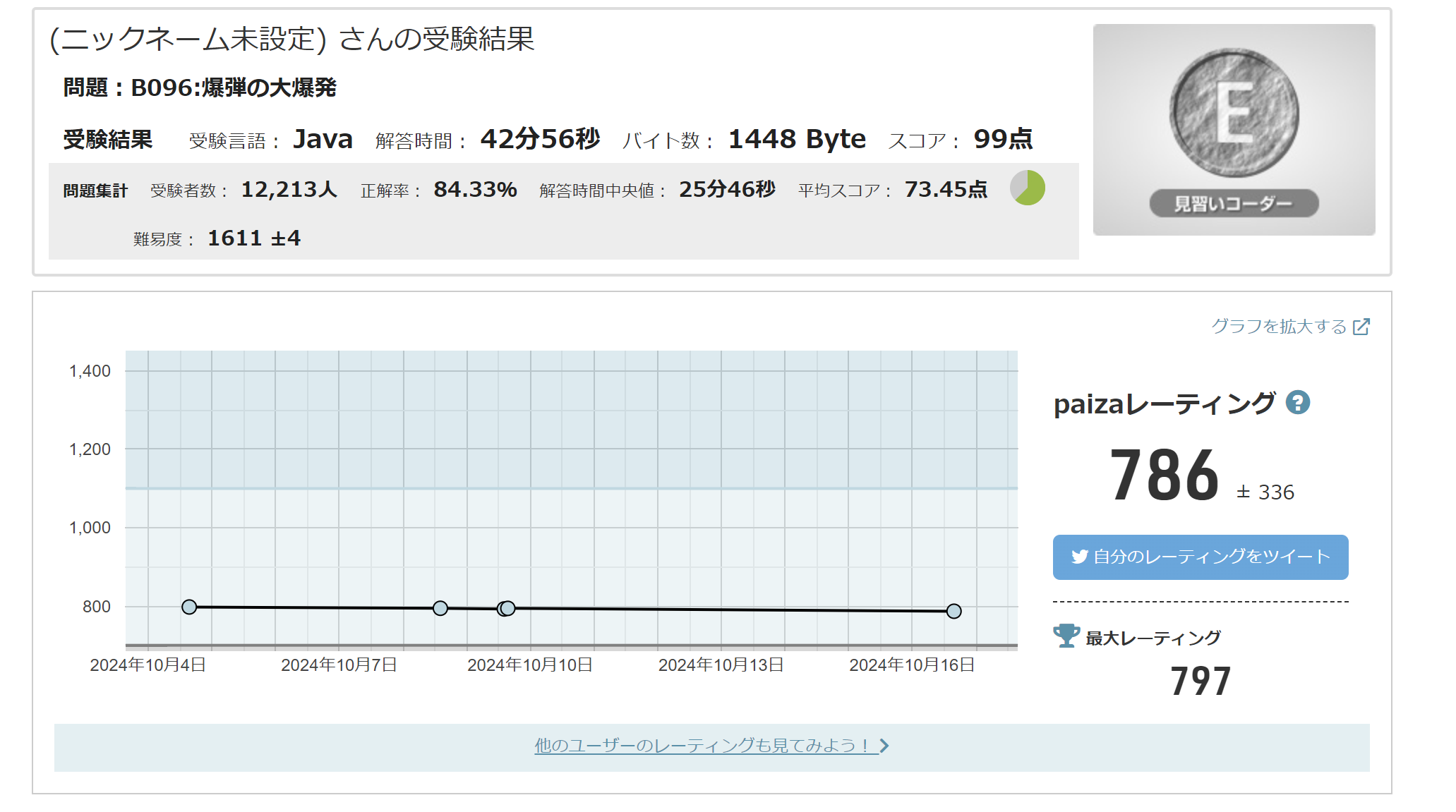The height and width of the screenshot is (812, 1456).
Task: Open 他のユーザーのレーティングも見てみよう link
Action: [x=702, y=746]
